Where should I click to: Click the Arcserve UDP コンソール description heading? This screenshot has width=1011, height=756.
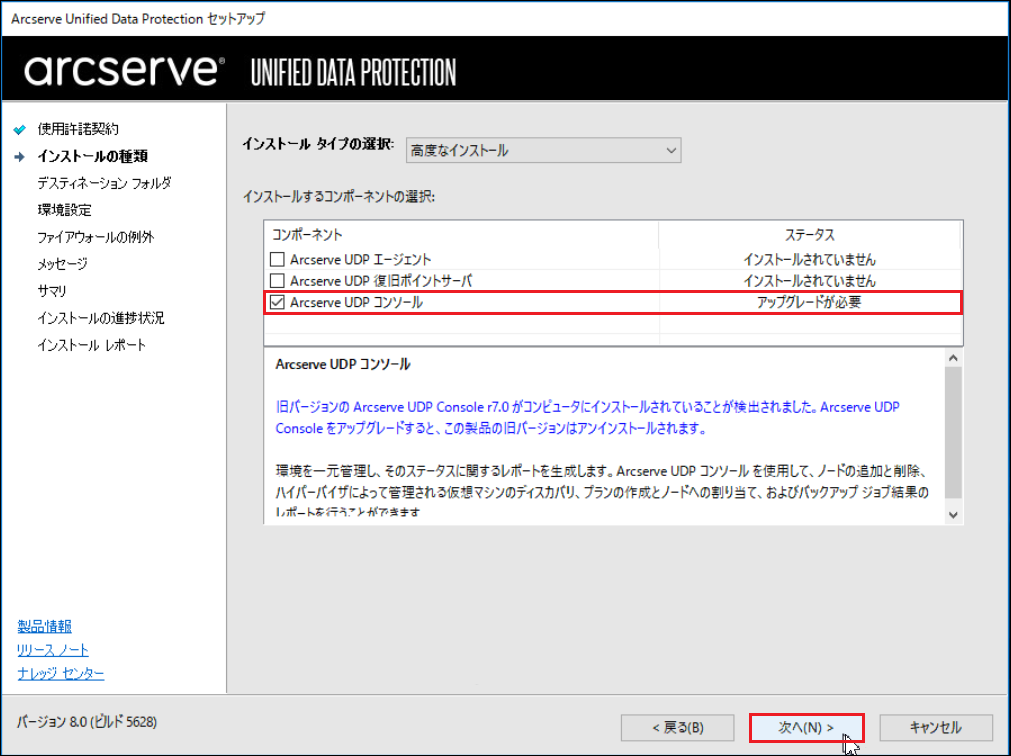(x=343, y=364)
